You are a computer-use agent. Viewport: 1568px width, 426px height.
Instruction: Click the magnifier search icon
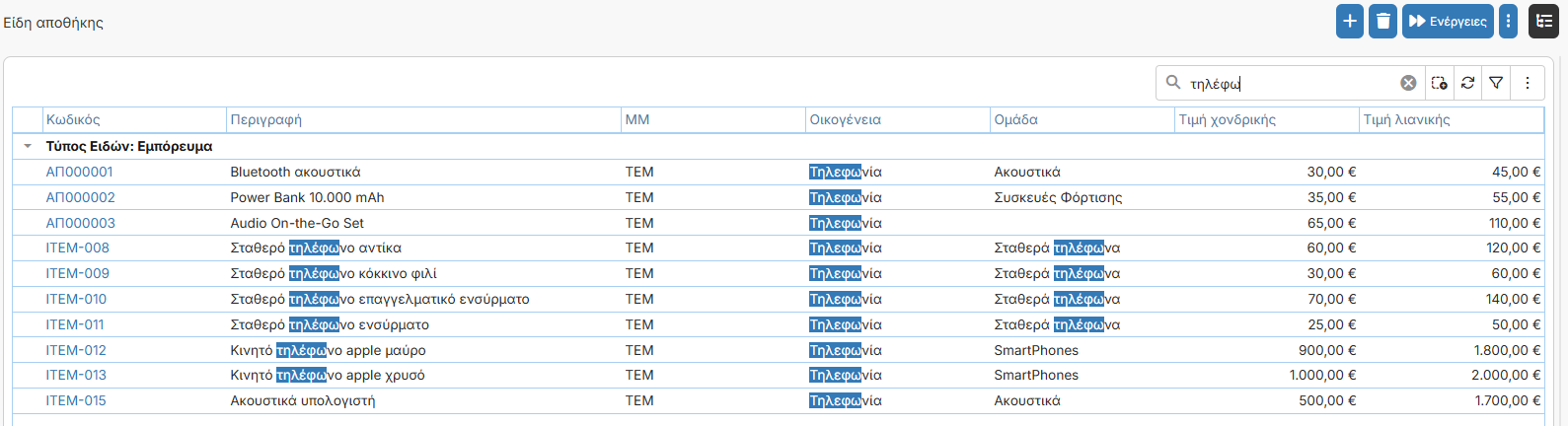pos(1173,83)
